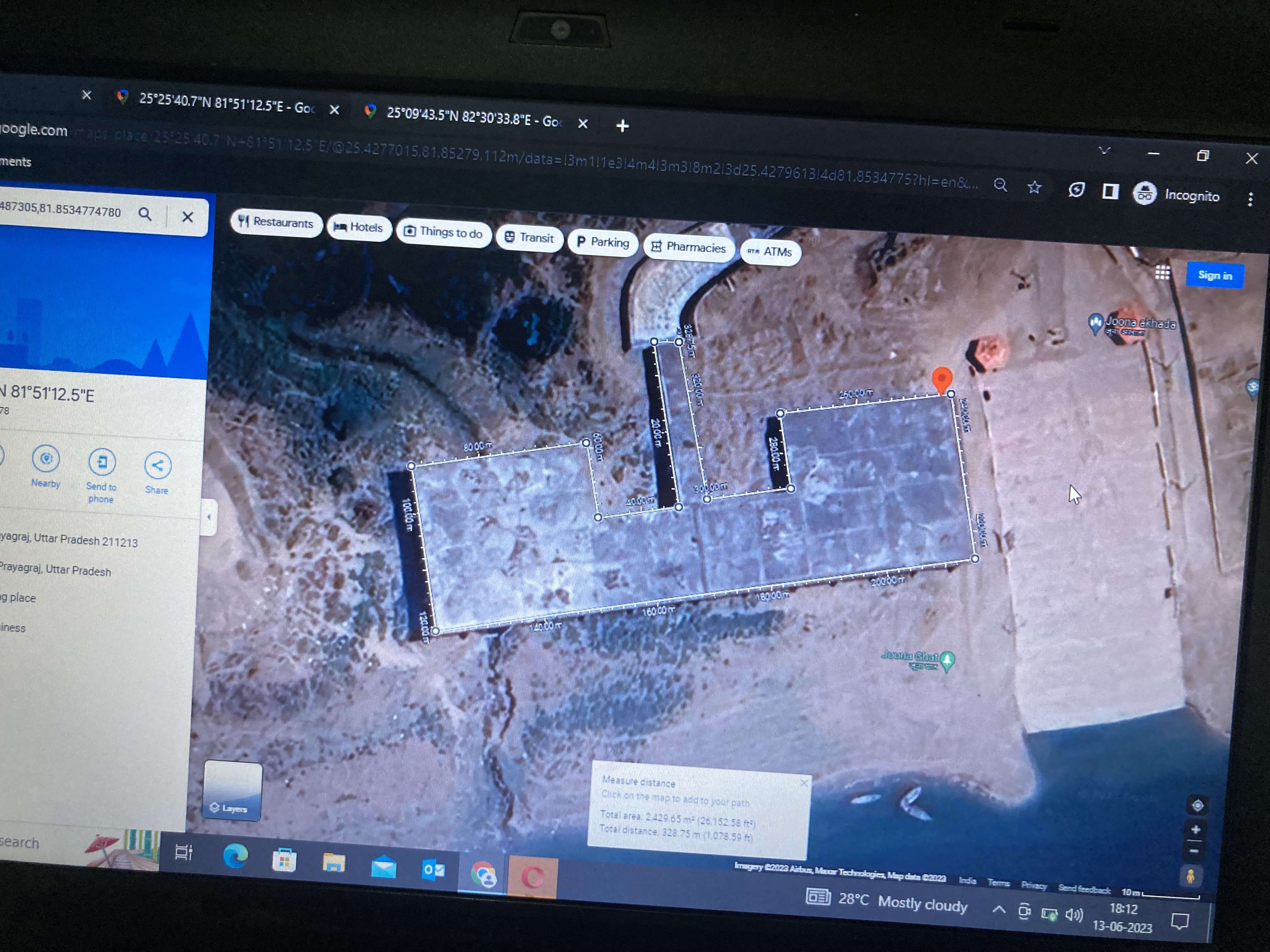The image size is (1270, 952).
Task: Open Microsoft Store from the taskbar
Action: pos(284,861)
